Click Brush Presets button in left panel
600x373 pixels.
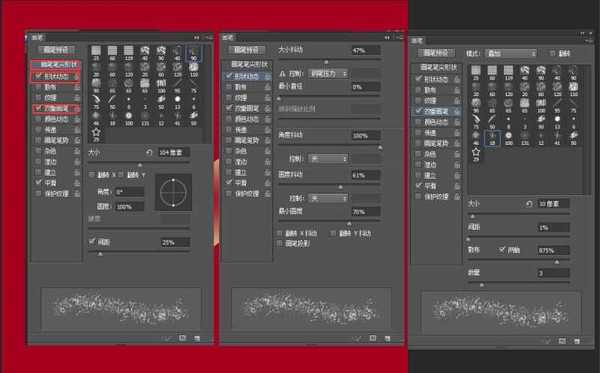coord(56,50)
